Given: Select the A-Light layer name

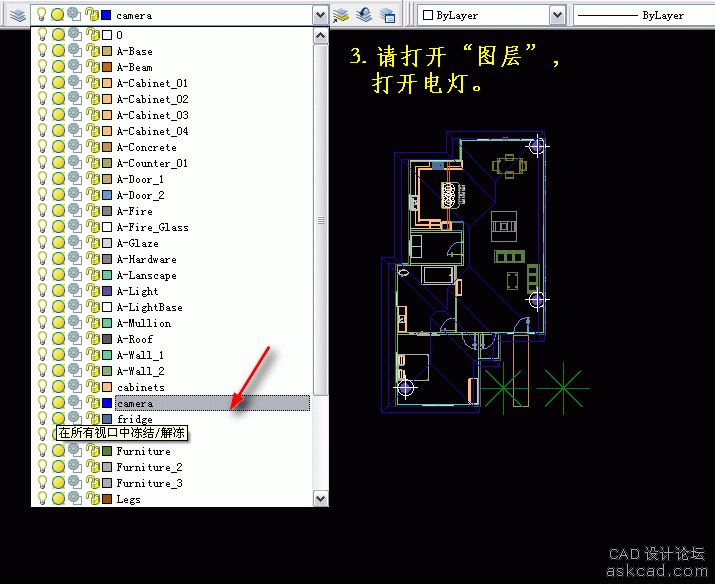Looking at the screenshot, I should point(137,291).
